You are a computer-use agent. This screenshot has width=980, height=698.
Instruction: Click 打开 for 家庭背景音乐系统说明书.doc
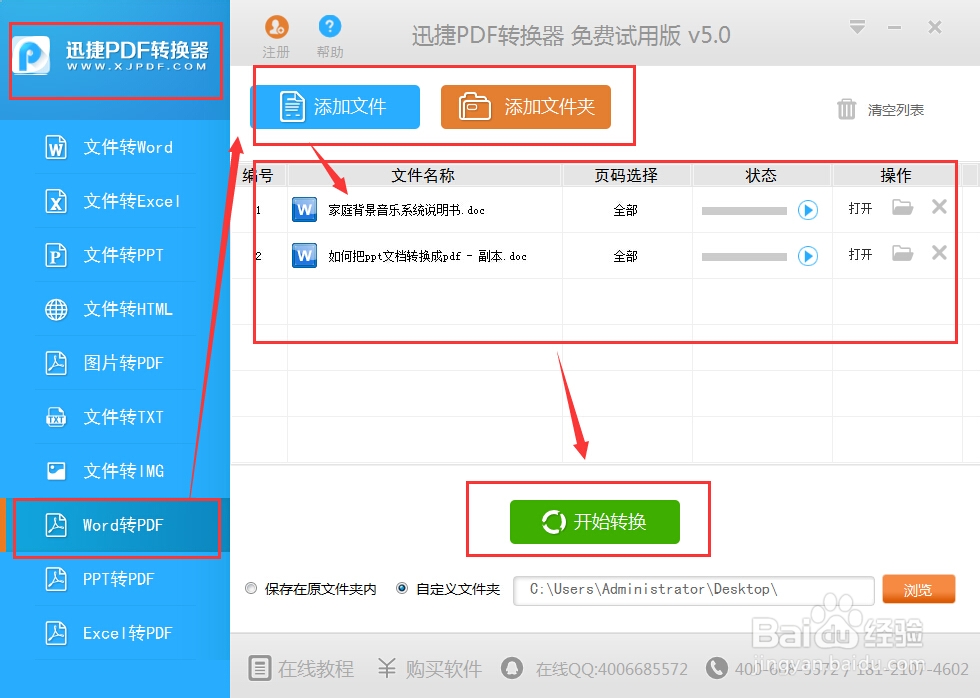coord(860,208)
